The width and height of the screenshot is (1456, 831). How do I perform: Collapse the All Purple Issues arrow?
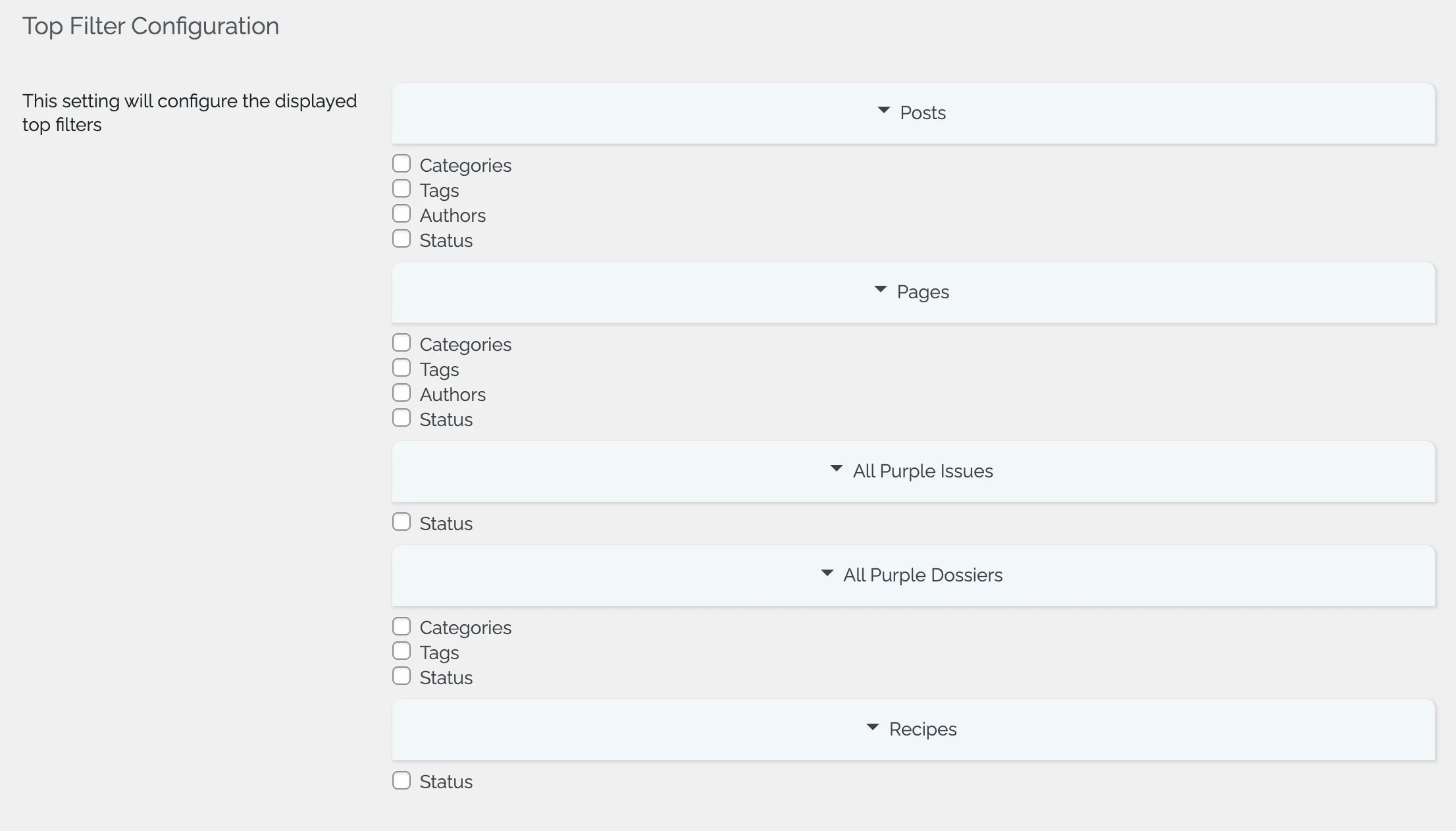837,469
